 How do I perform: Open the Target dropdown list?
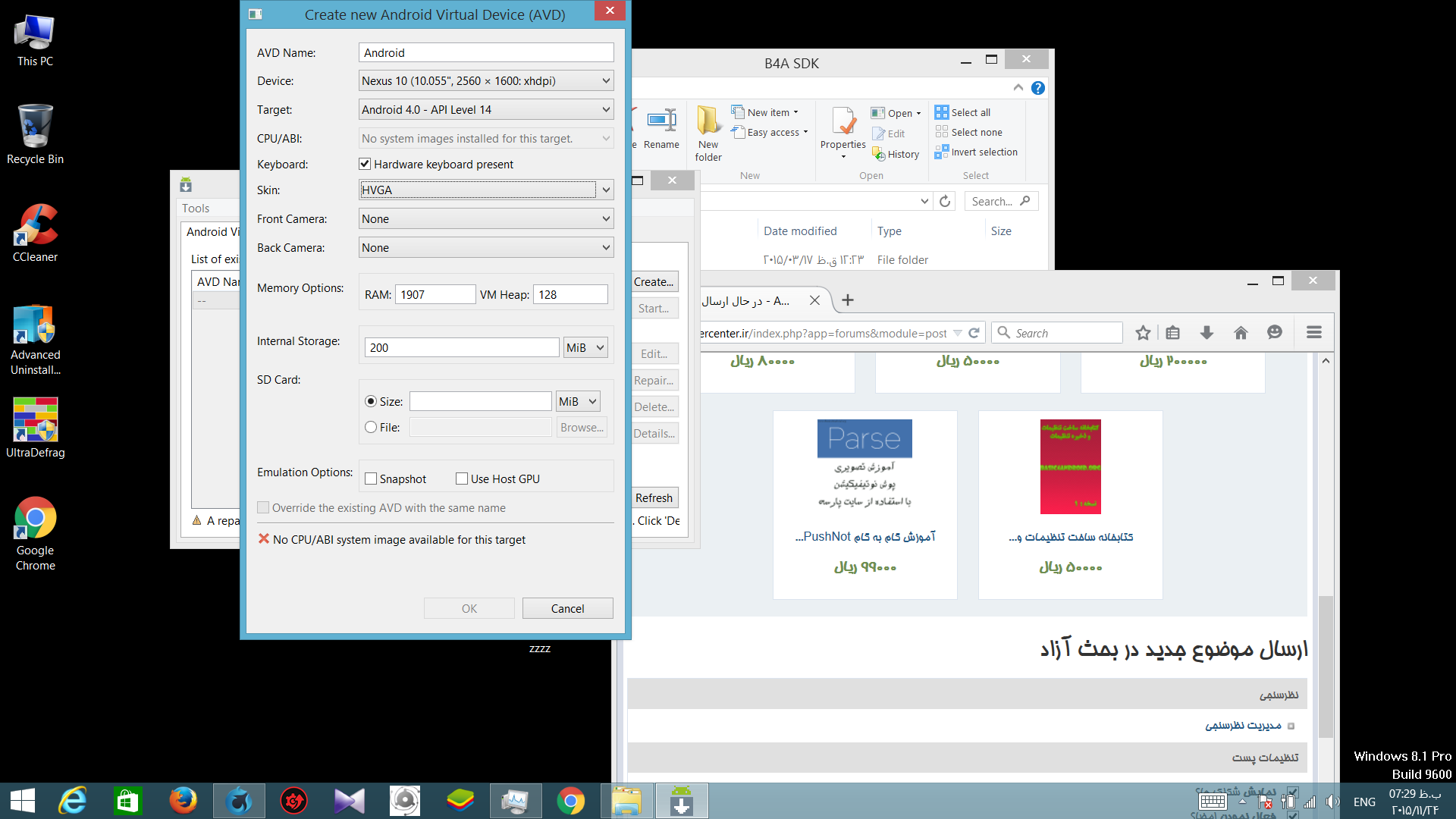click(605, 110)
